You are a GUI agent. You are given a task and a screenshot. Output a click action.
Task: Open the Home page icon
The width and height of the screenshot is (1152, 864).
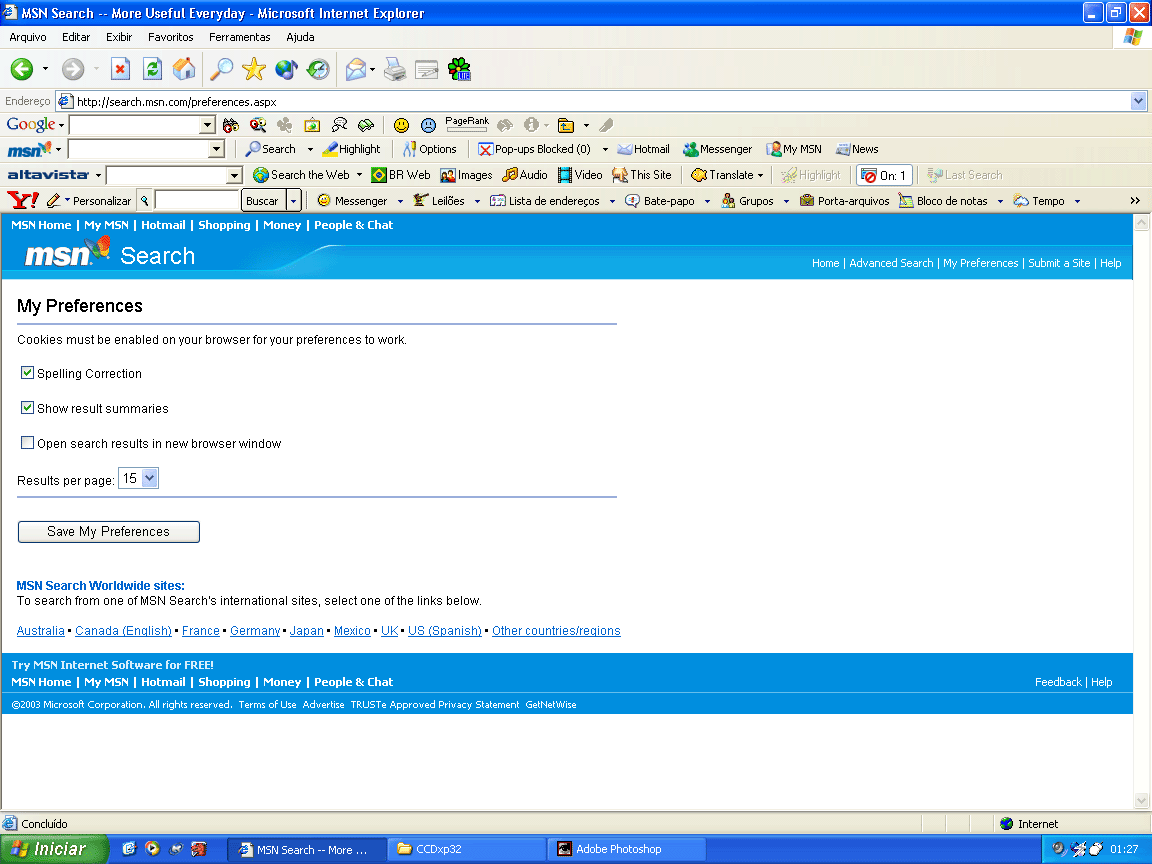click(184, 69)
